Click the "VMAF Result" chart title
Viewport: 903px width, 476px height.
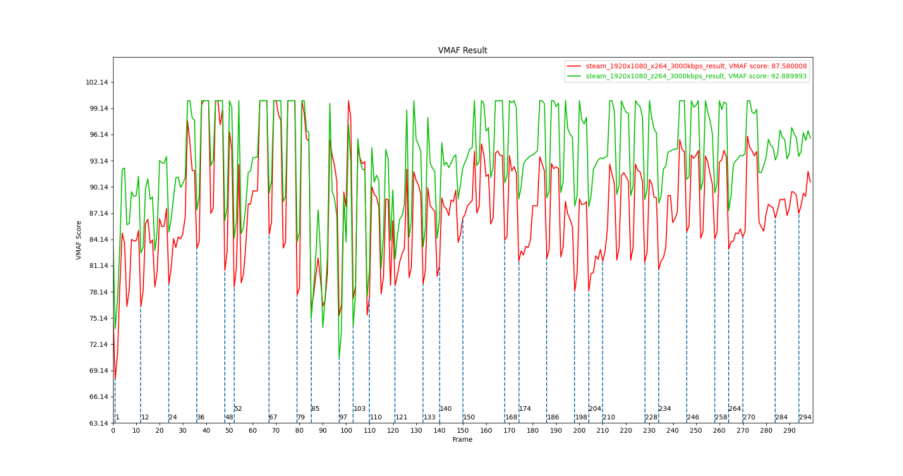click(462, 50)
